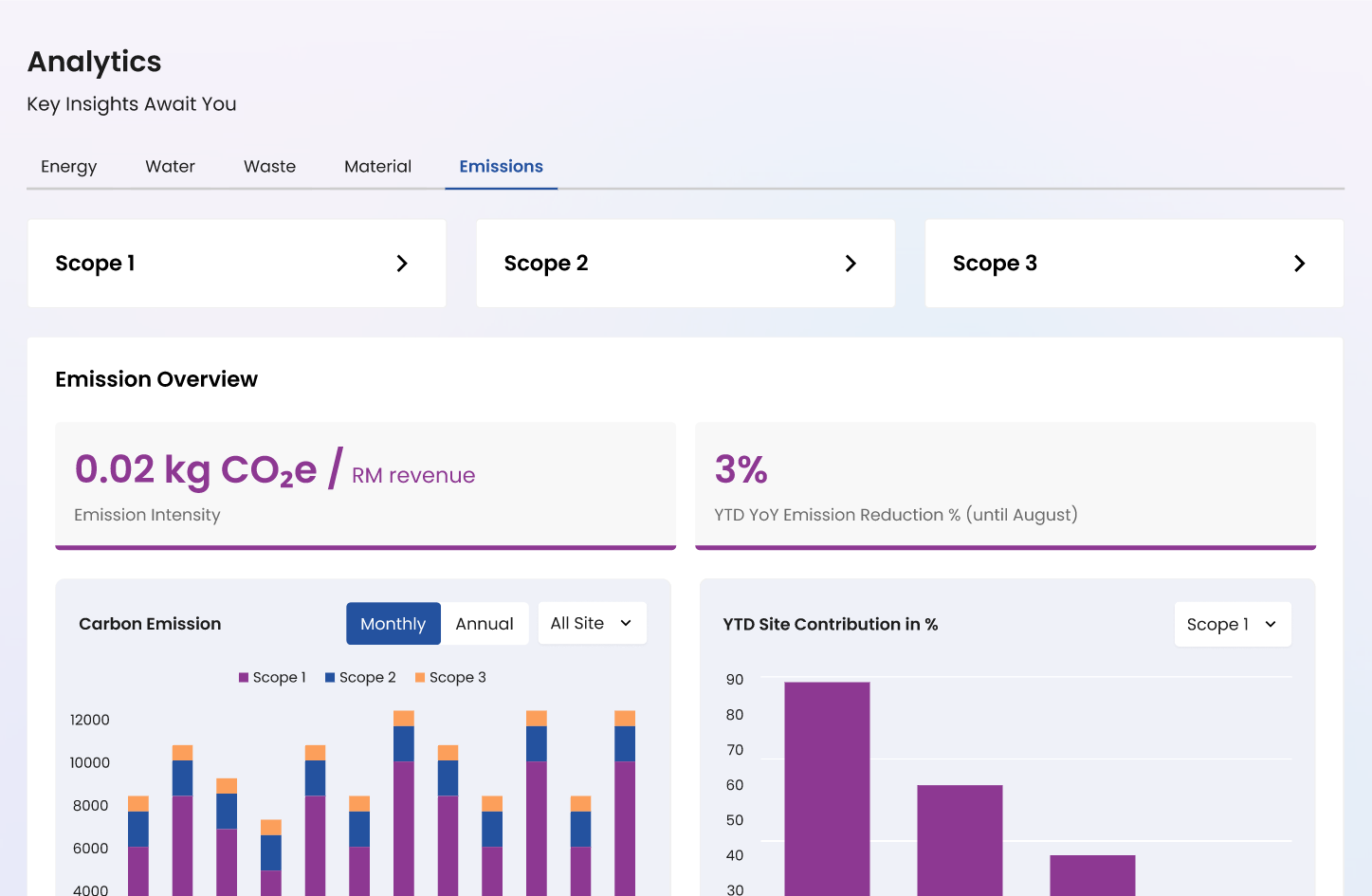Click the Scope 3 card chevron arrow
The image size is (1372, 896).
1299,264
